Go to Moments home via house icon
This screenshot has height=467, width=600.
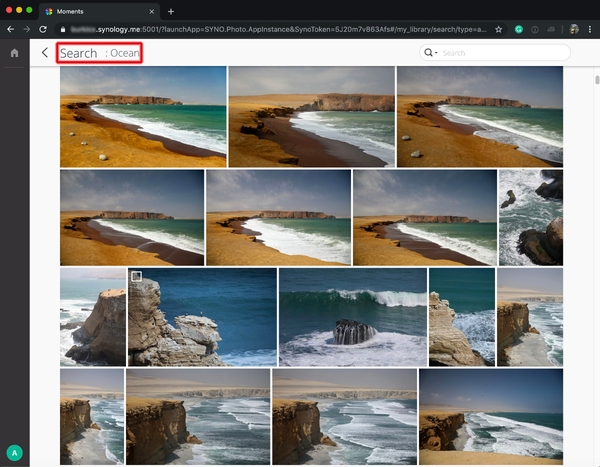[15, 53]
